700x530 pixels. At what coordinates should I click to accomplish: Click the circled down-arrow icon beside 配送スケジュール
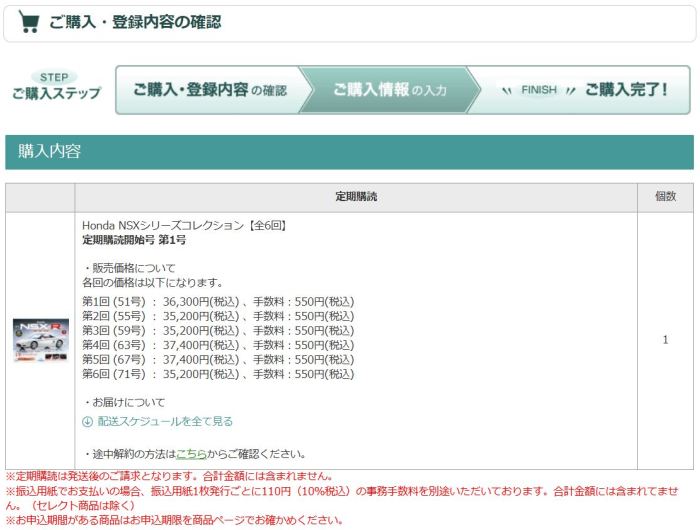pyautogui.click(x=87, y=422)
